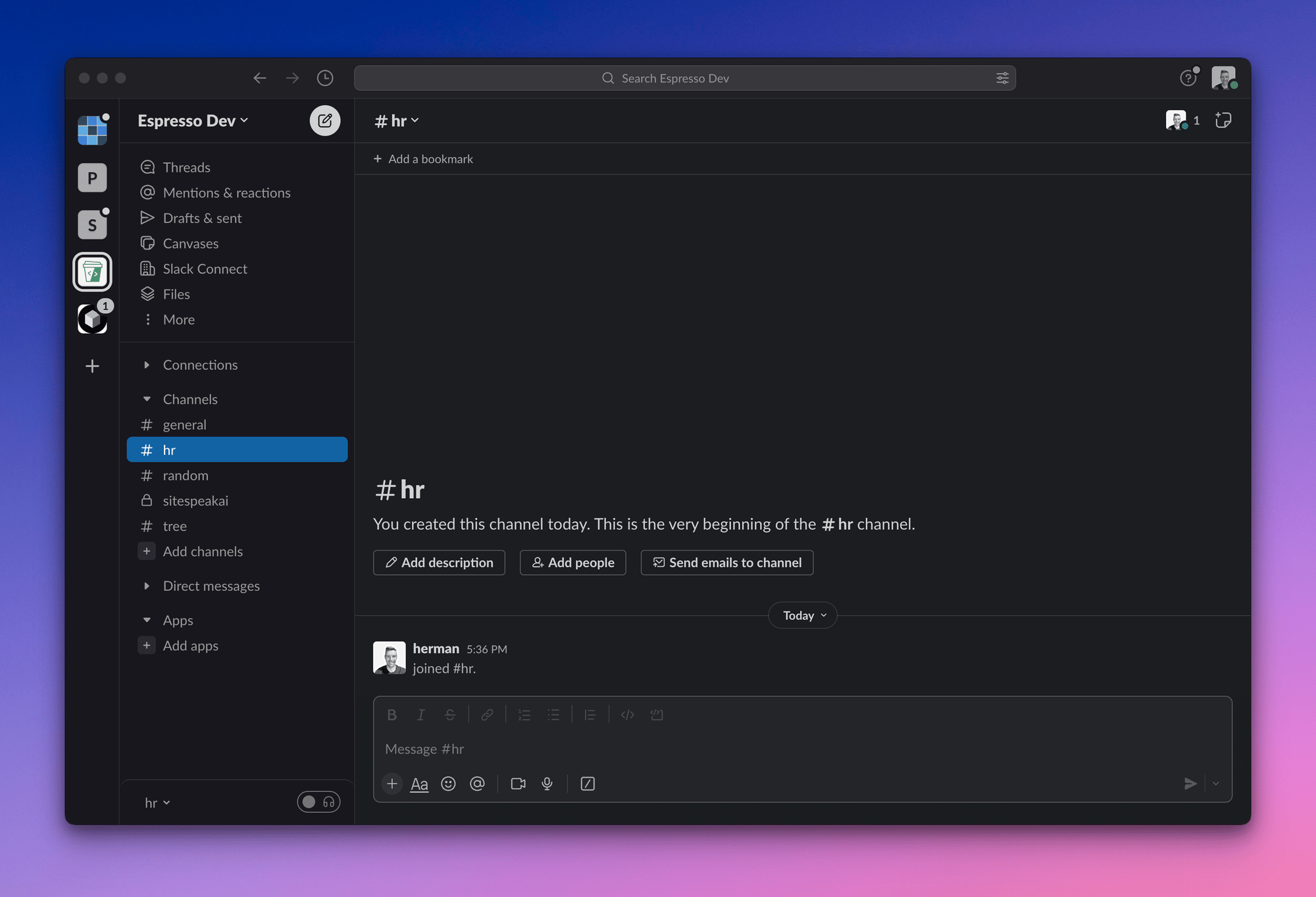Click the compose new message icon
Image resolution: width=1316 pixels, height=897 pixels.
pyautogui.click(x=325, y=120)
